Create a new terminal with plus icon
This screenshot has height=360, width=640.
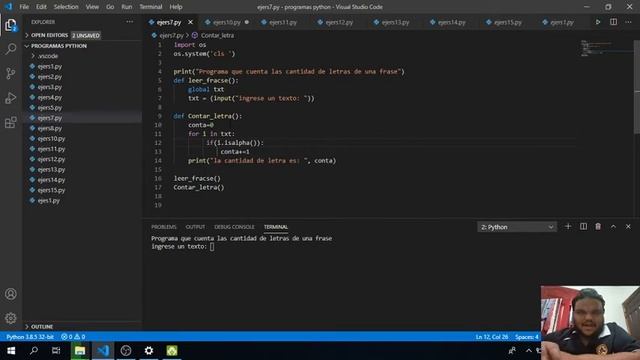tap(568, 227)
